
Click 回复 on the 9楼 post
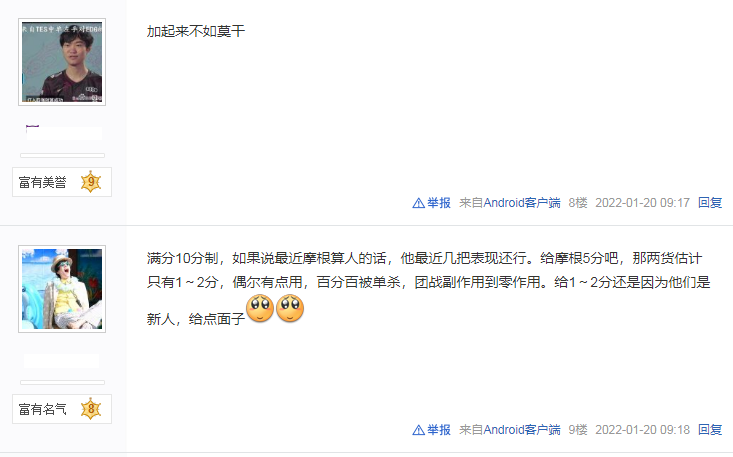[x=710, y=430]
